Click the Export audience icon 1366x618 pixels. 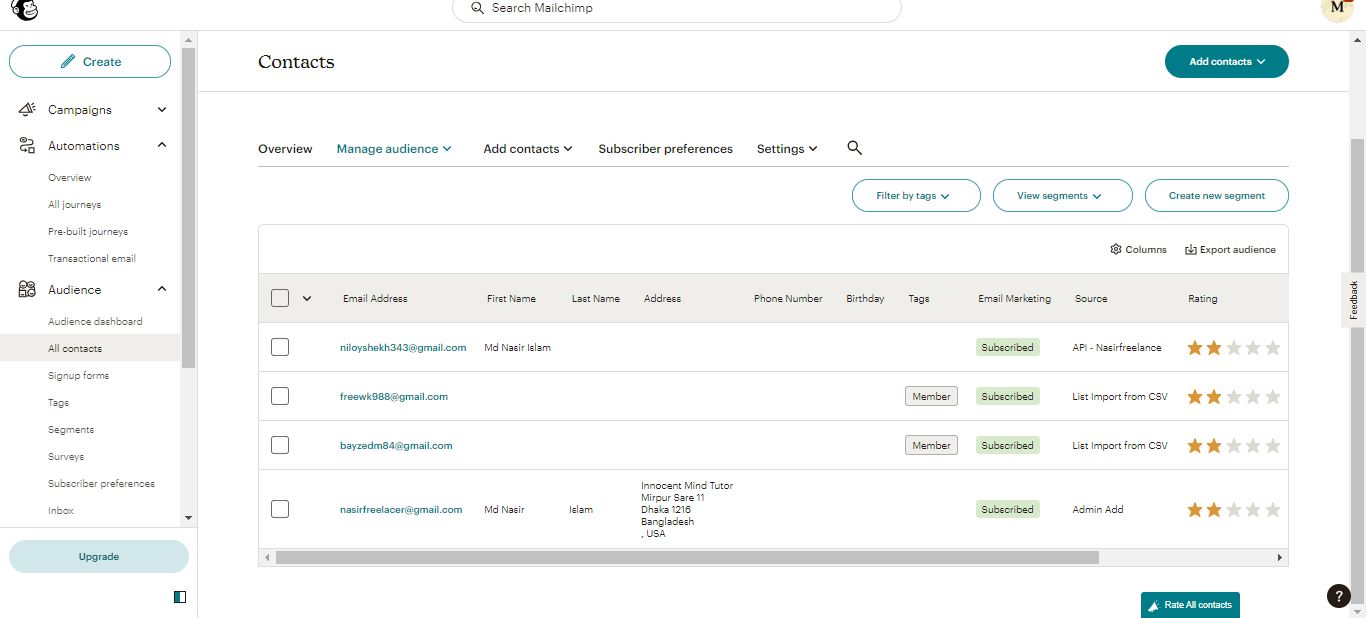[1190, 249]
